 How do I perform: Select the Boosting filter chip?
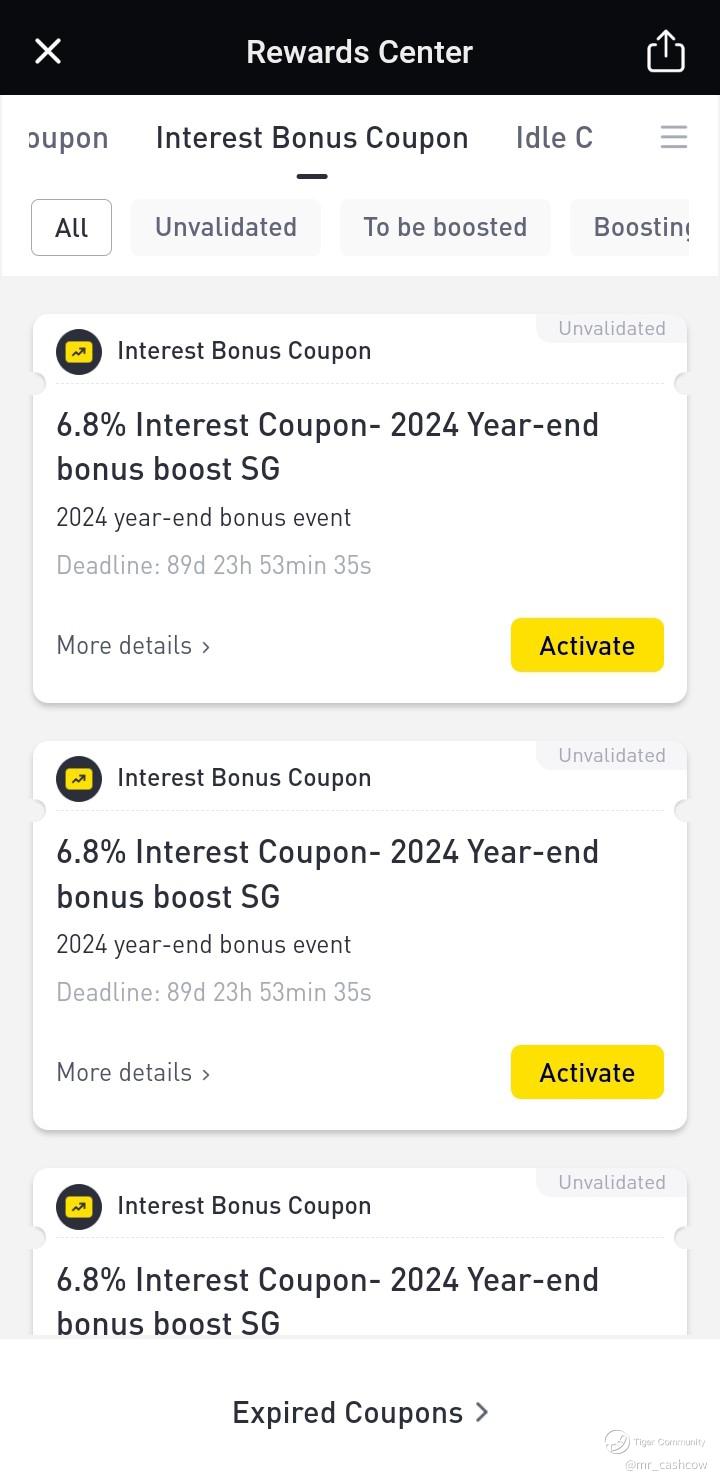(636, 228)
